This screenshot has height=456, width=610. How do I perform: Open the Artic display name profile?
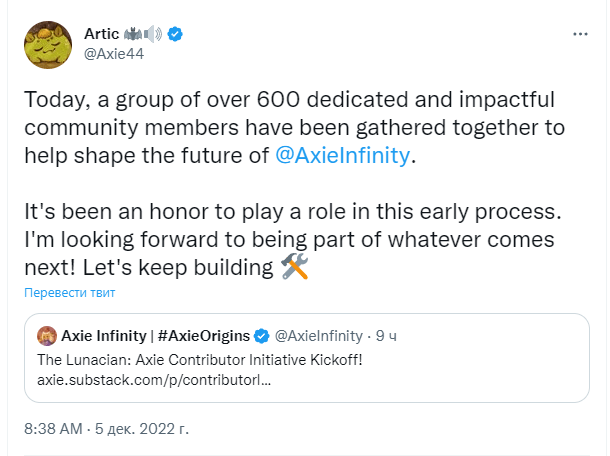[x=102, y=34]
